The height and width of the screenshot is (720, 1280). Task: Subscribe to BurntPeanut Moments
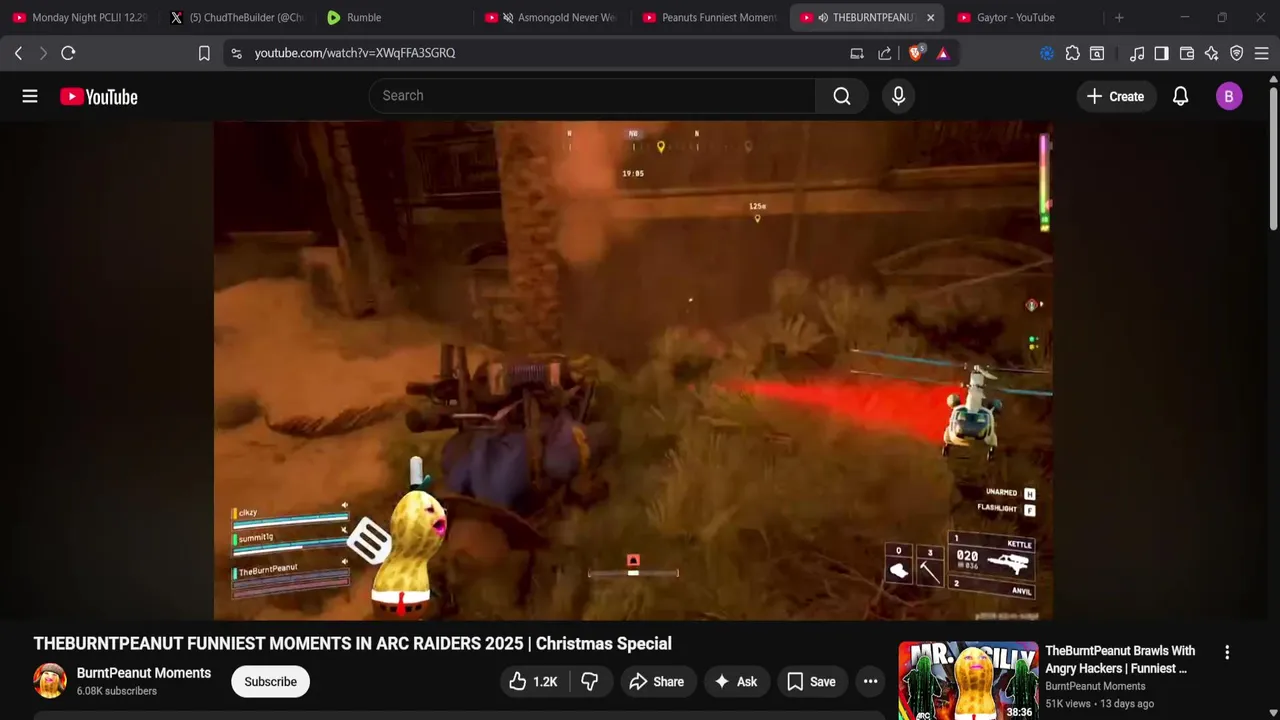pyautogui.click(x=270, y=681)
